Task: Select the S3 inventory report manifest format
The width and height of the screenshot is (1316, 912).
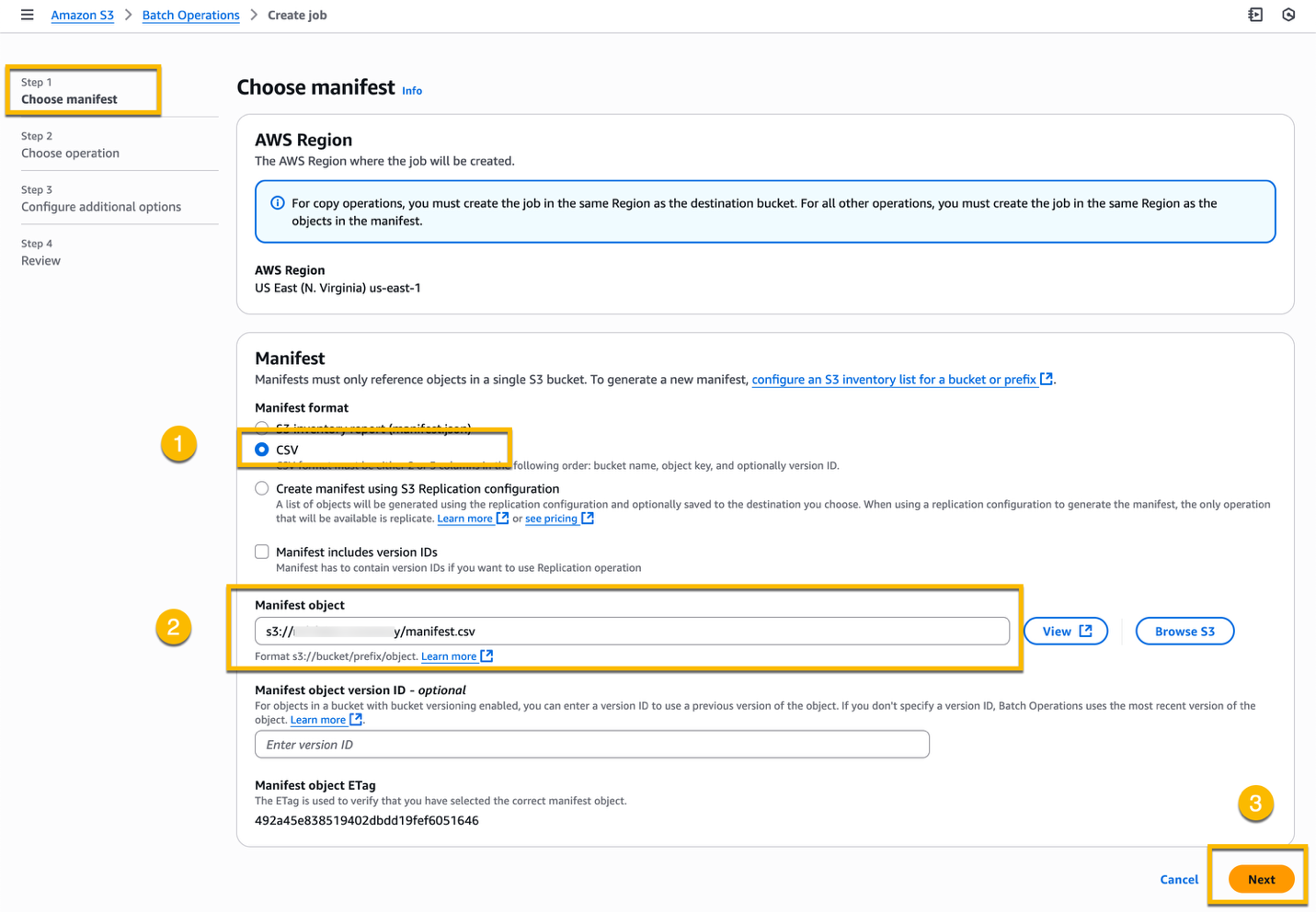Action: [x=262, y=427]
